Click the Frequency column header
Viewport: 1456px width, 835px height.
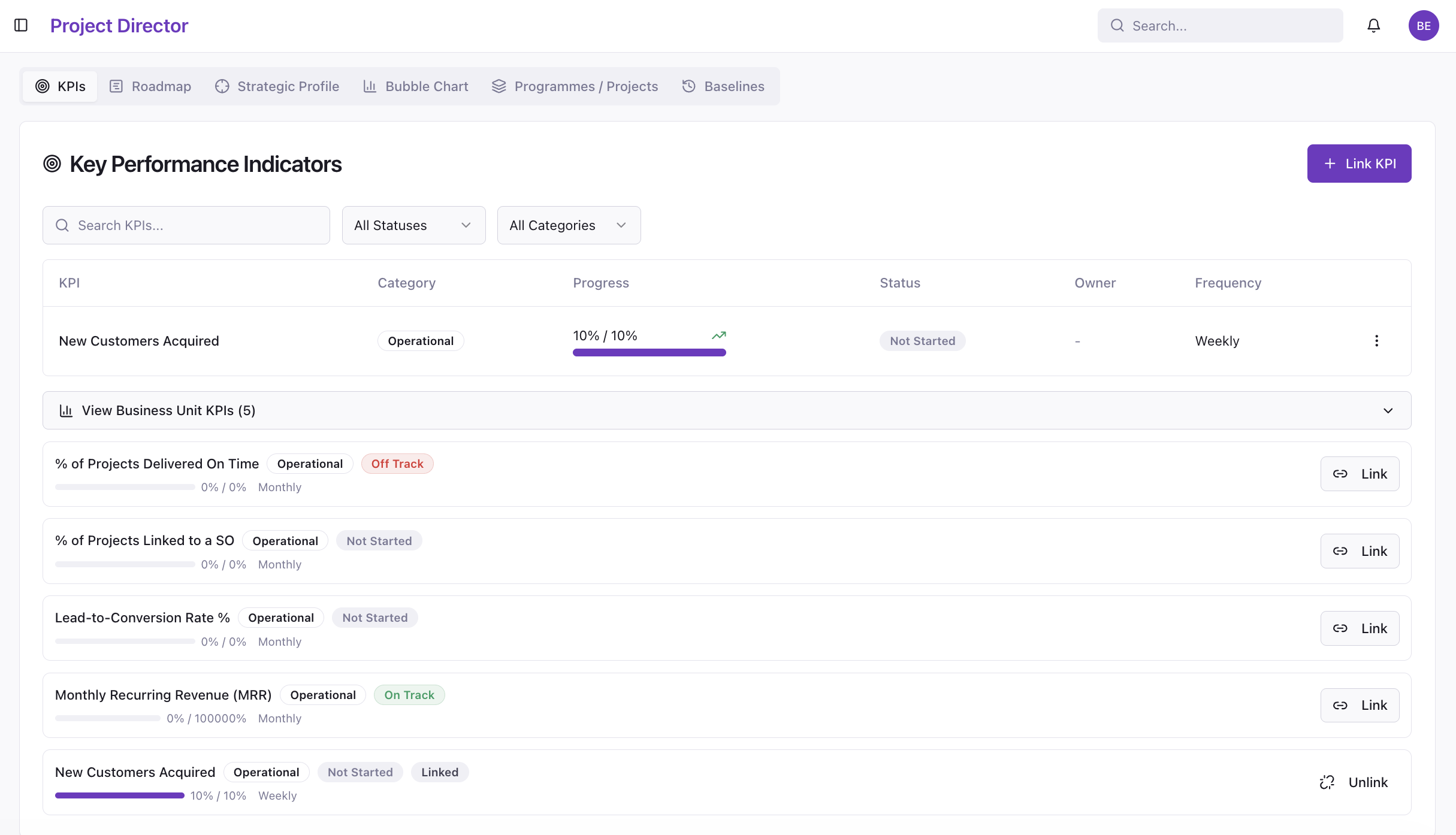click(1228, 283)
